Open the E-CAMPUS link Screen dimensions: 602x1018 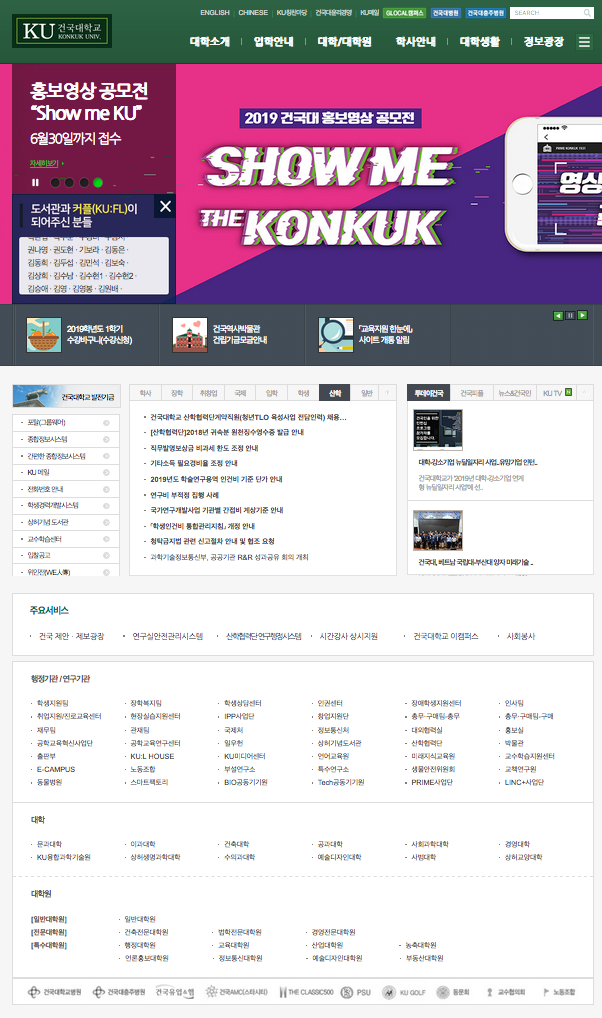[x=56, y=769]
